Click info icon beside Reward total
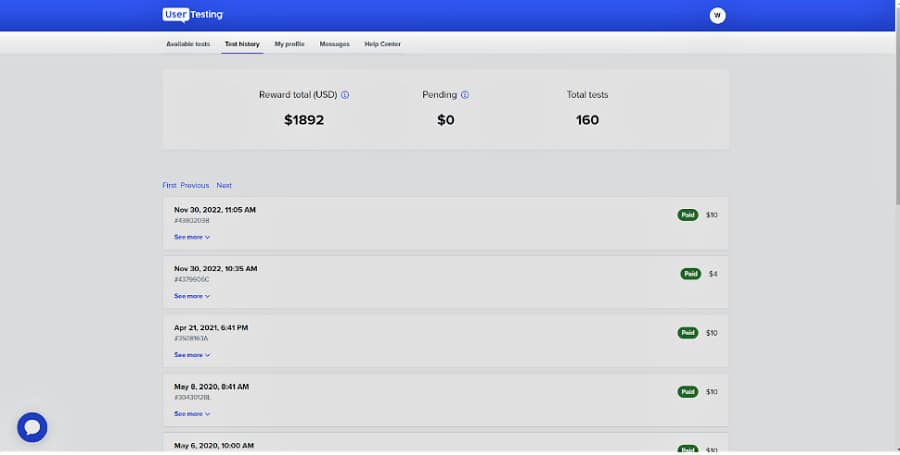900x455 pixels. tap(345, 95)
